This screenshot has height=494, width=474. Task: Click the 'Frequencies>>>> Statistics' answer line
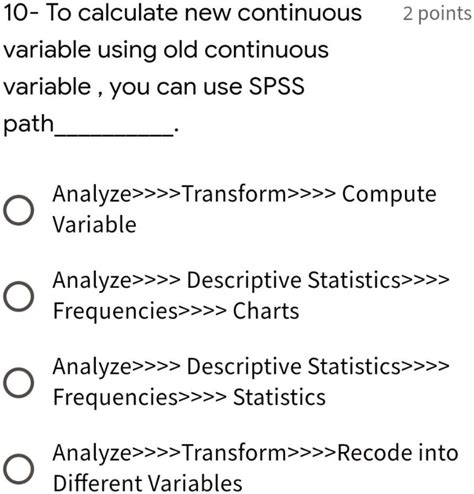click(189, 397)
